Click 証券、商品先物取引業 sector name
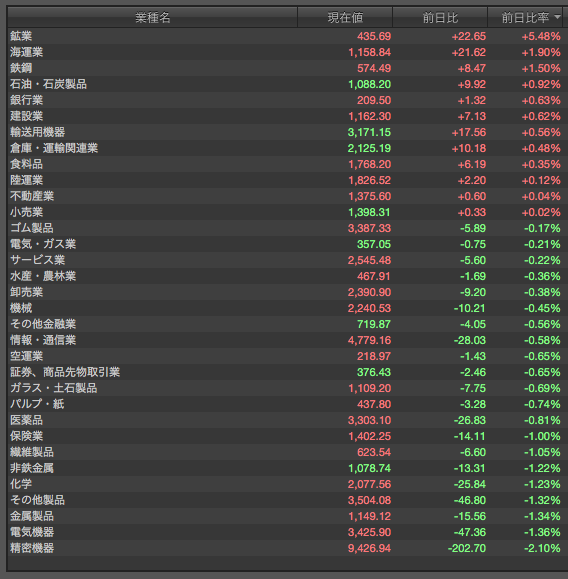568x579 pixels. coord(65,372)
